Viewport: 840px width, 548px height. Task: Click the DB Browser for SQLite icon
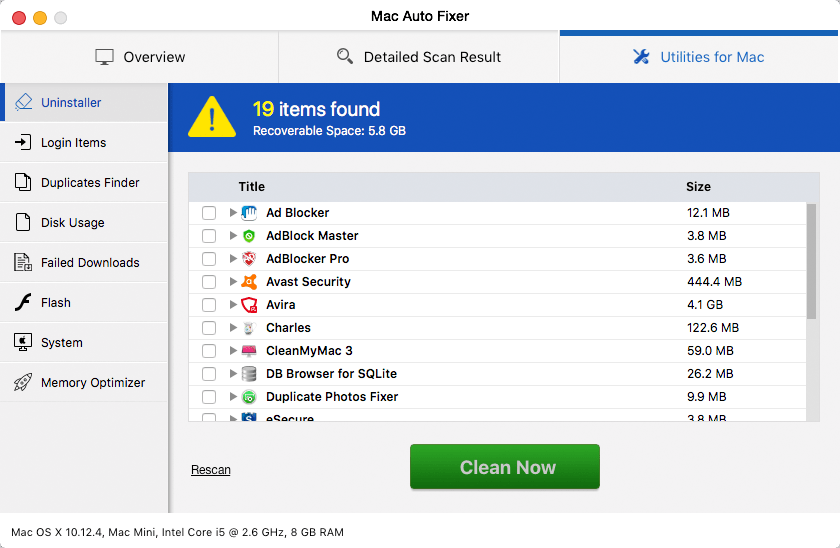[x=249, y=374]
